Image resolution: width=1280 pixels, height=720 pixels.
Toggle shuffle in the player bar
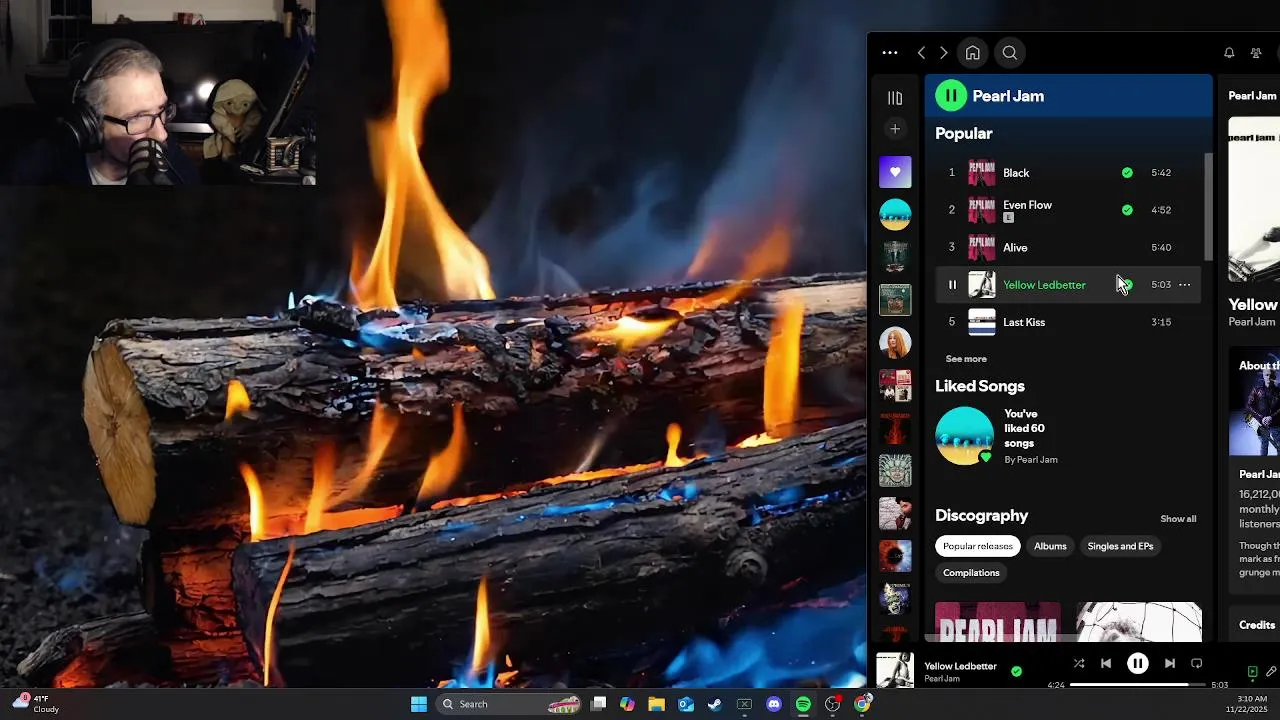tap(1079, 663)
